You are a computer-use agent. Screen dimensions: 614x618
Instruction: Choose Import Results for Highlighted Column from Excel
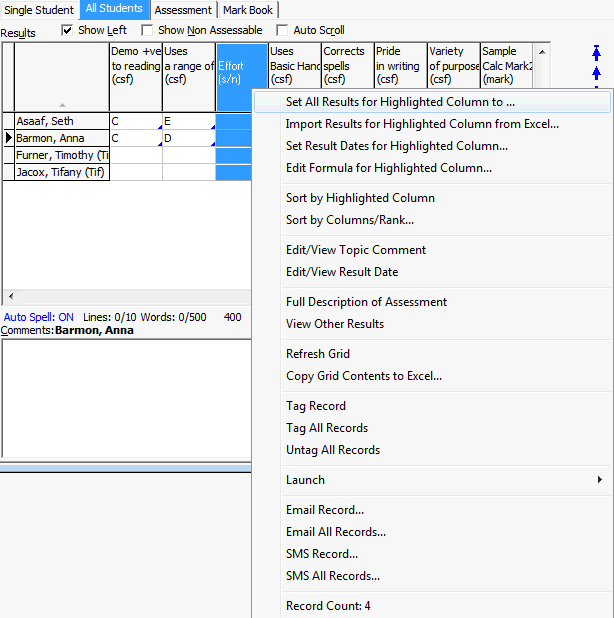click(x=432, y=124)
